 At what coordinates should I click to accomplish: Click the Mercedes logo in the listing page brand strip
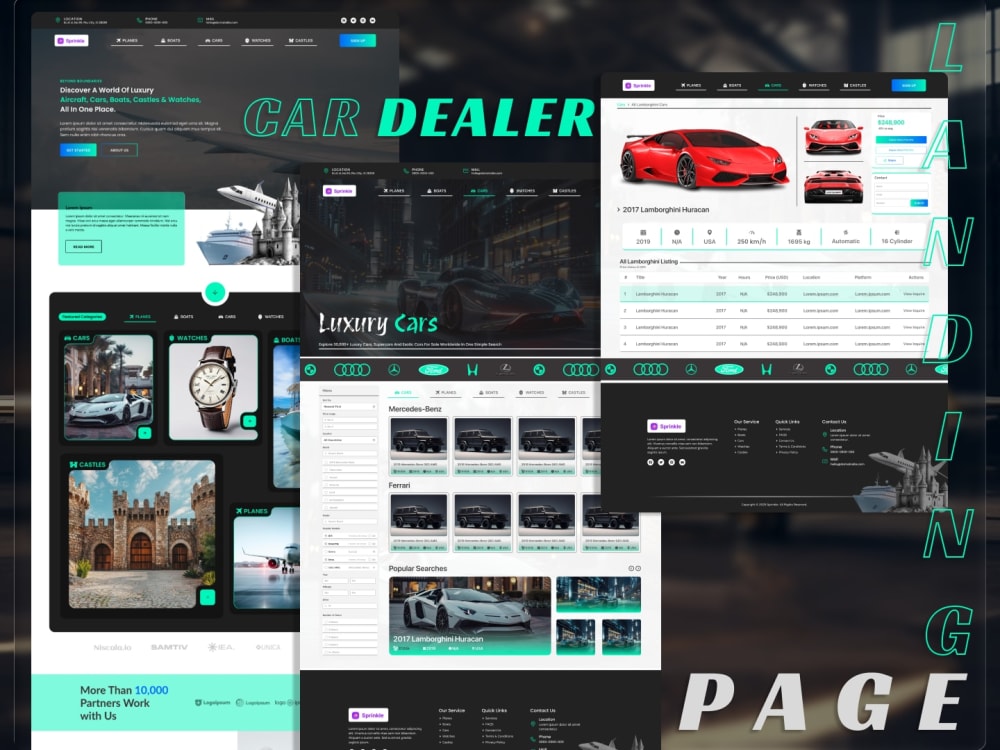(x=394, y=370)
